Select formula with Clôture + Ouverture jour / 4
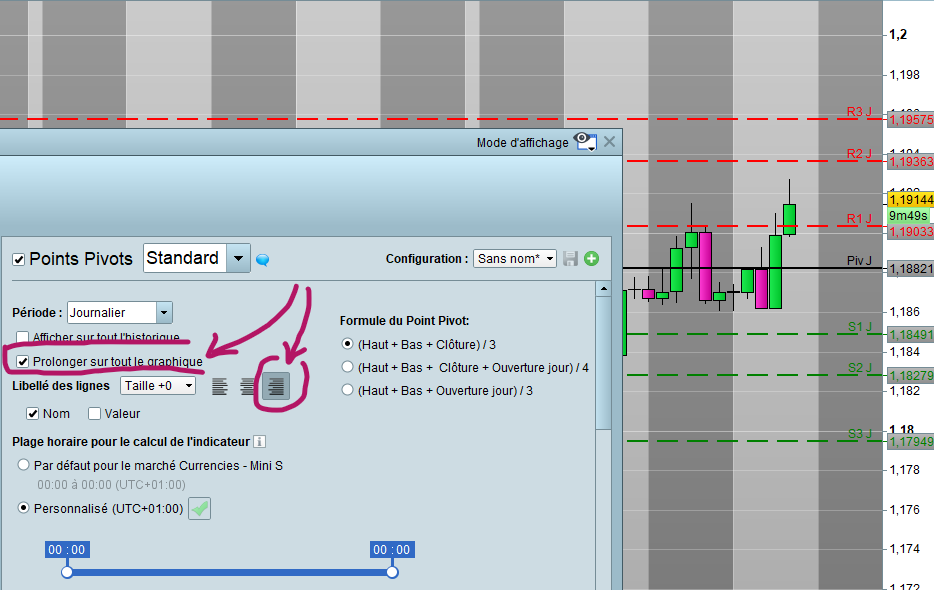This screenshot has width=934, height=590. [347, 367]
